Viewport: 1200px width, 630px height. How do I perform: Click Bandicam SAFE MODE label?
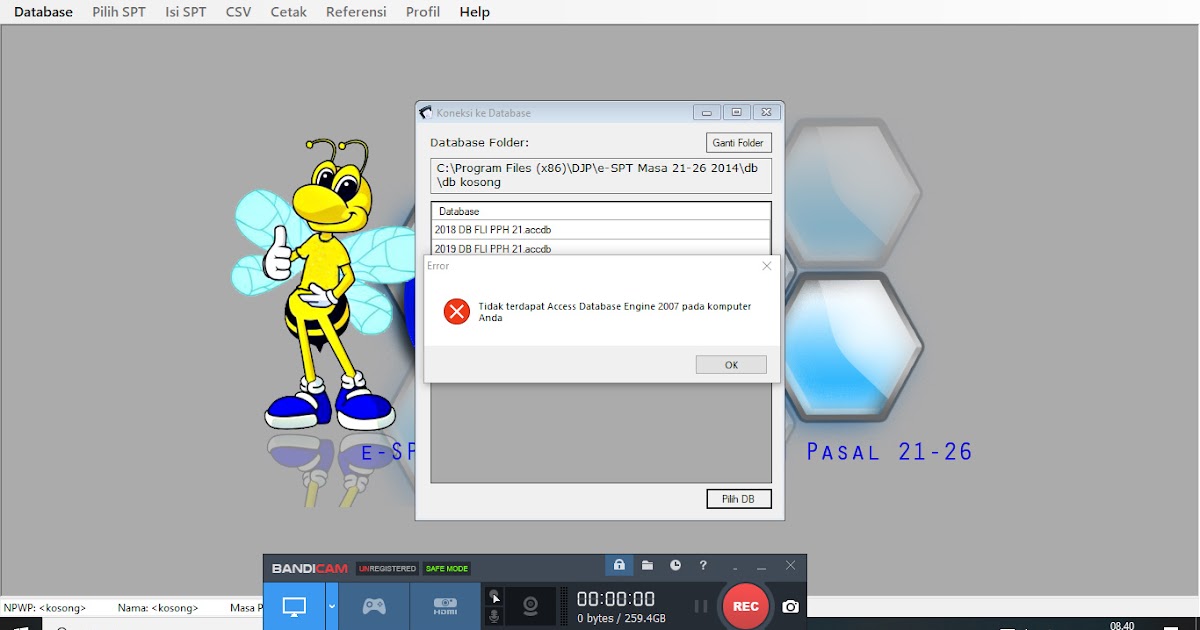(x=446, y=568)
